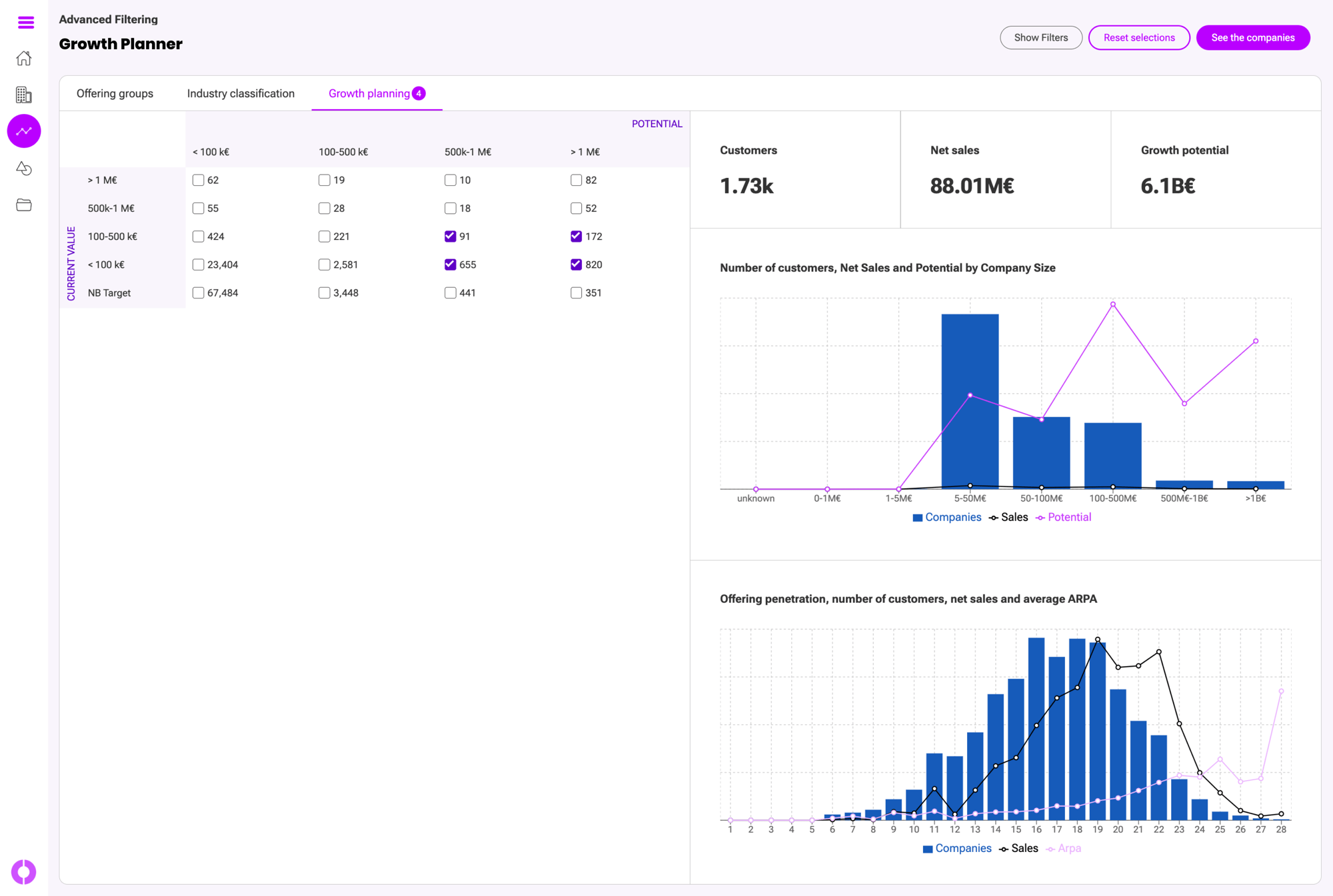This screenshot has height=896, width=1333.
Task: Select the growth chart line icon
Action: [x=24, y=131]
